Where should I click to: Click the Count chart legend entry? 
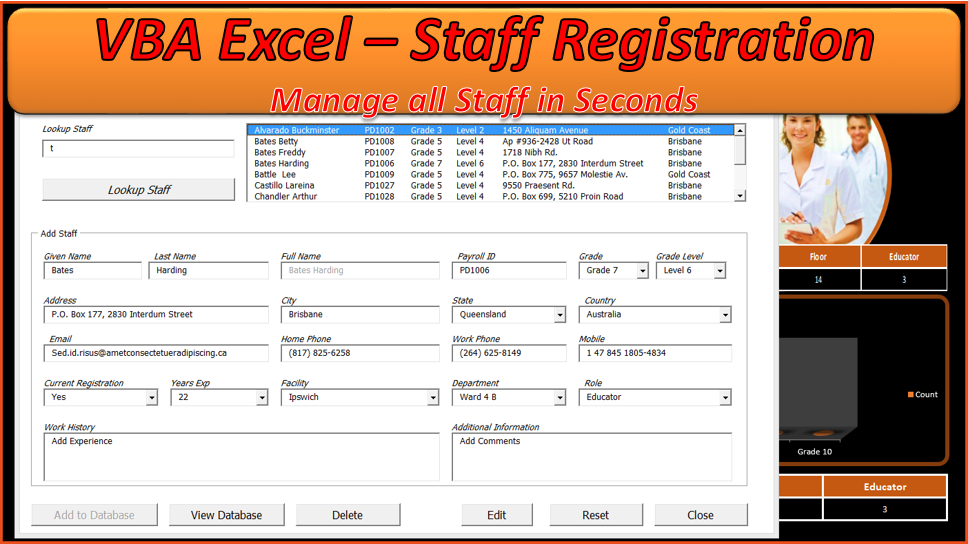pos(922,395)
